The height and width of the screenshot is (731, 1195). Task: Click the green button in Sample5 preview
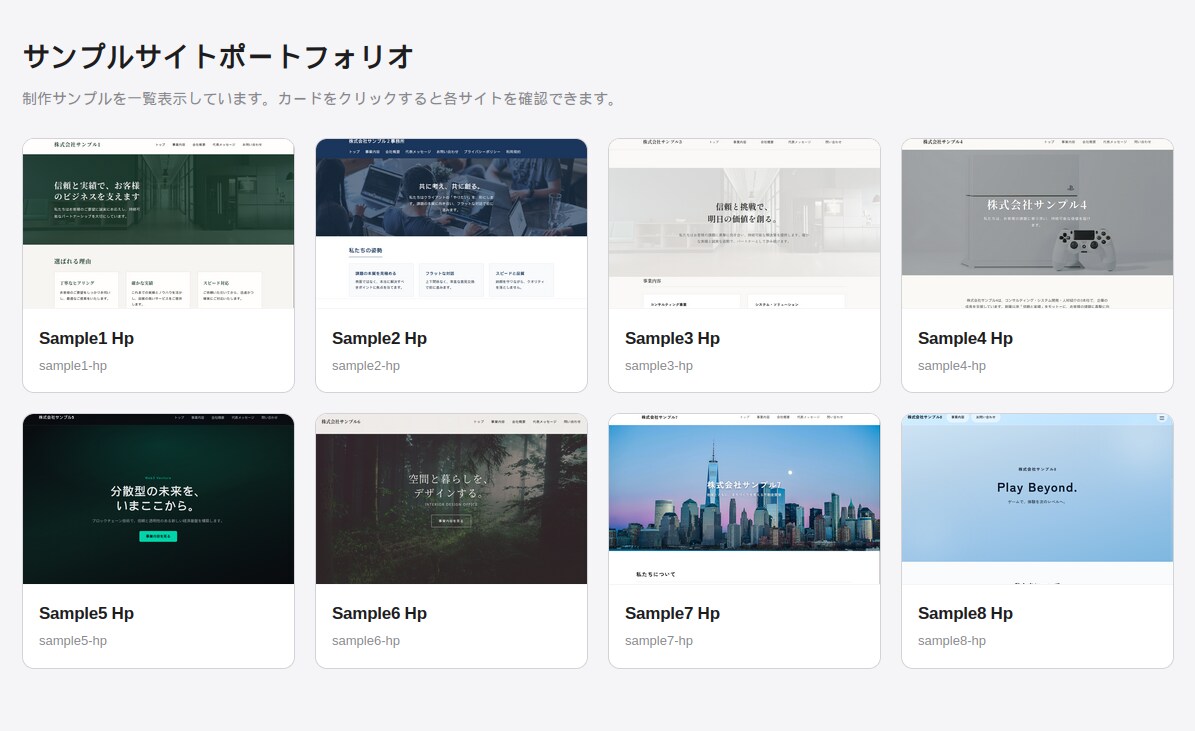158,536
